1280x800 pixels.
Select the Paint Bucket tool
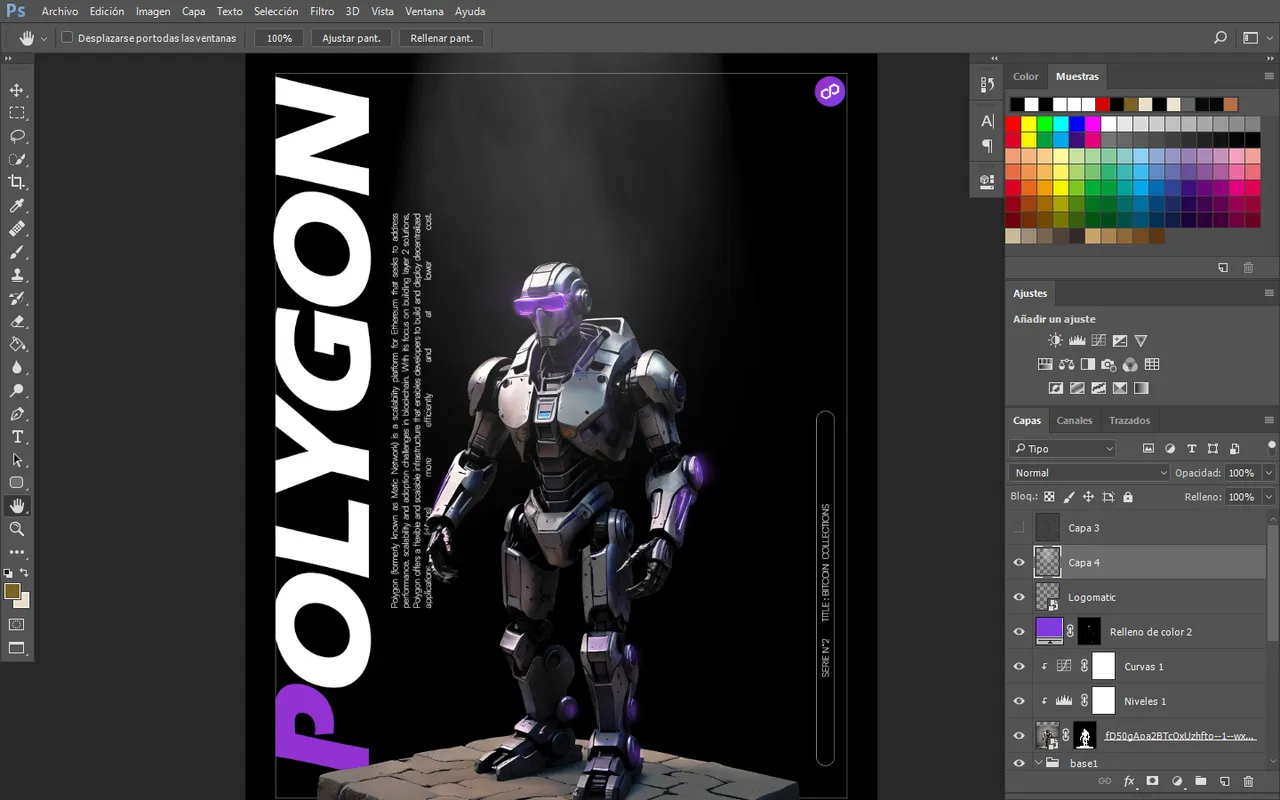pyautogui.click(x=17, y=344)
